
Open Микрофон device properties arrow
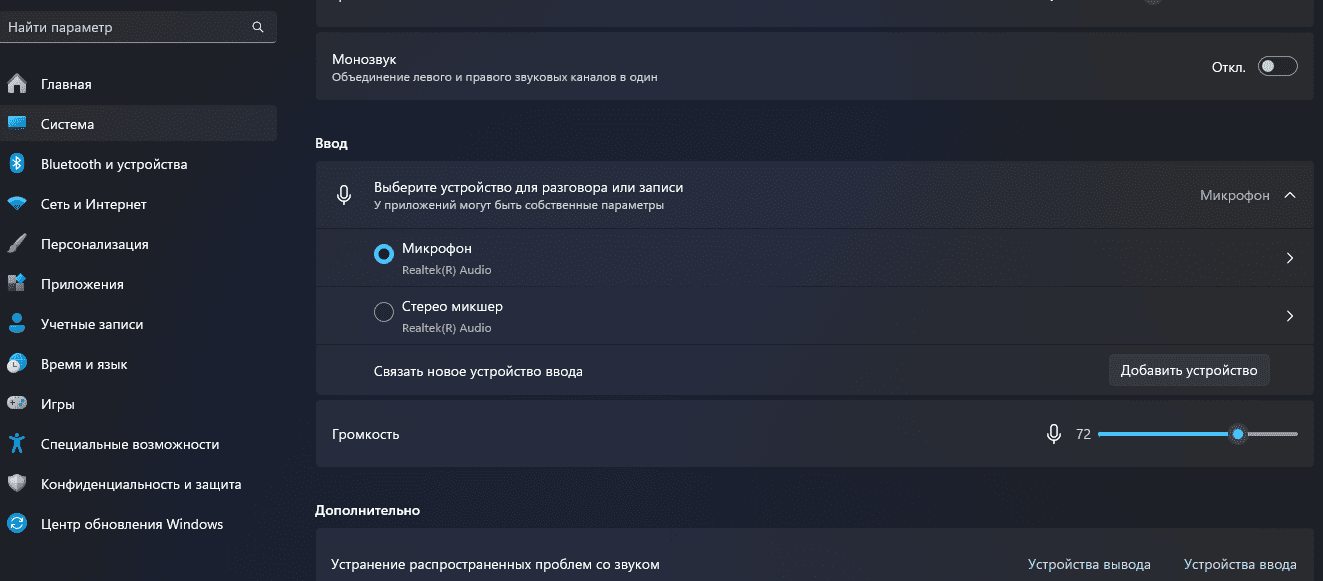click(1290, 258)
